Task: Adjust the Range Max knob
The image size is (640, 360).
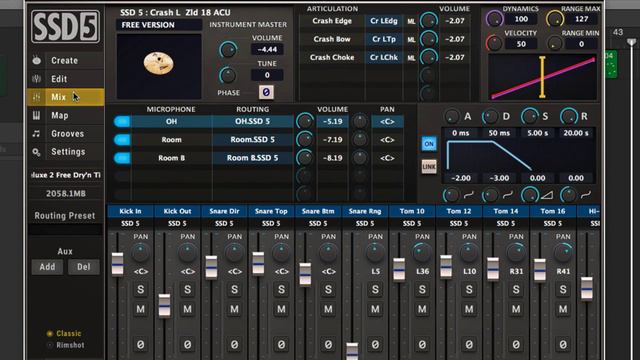Action: pos(555,19)
